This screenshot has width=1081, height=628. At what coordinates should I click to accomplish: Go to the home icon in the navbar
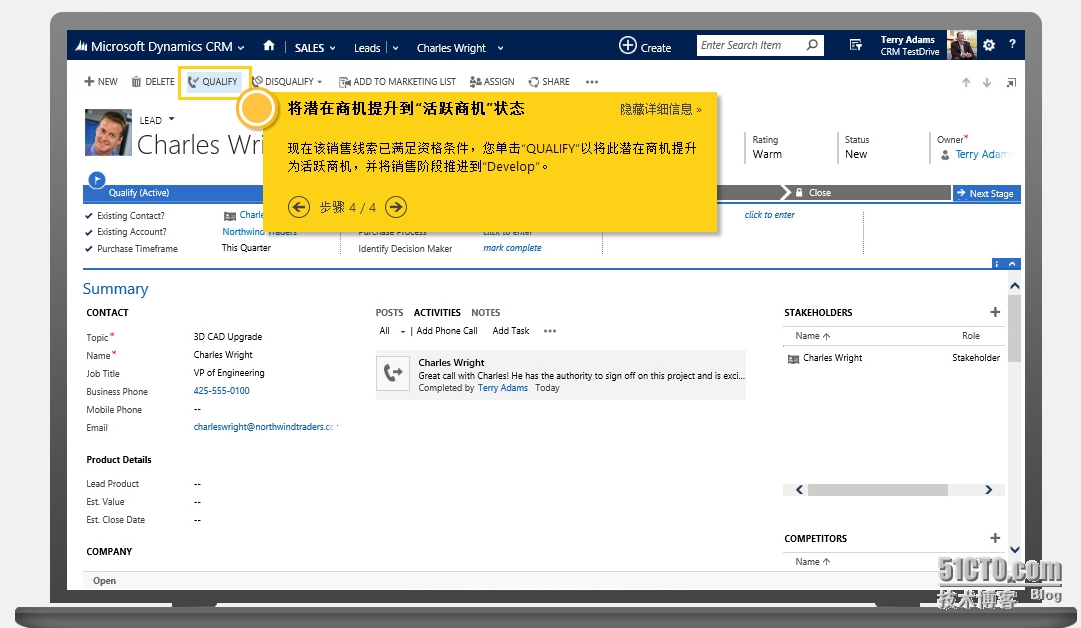point(269,45)
